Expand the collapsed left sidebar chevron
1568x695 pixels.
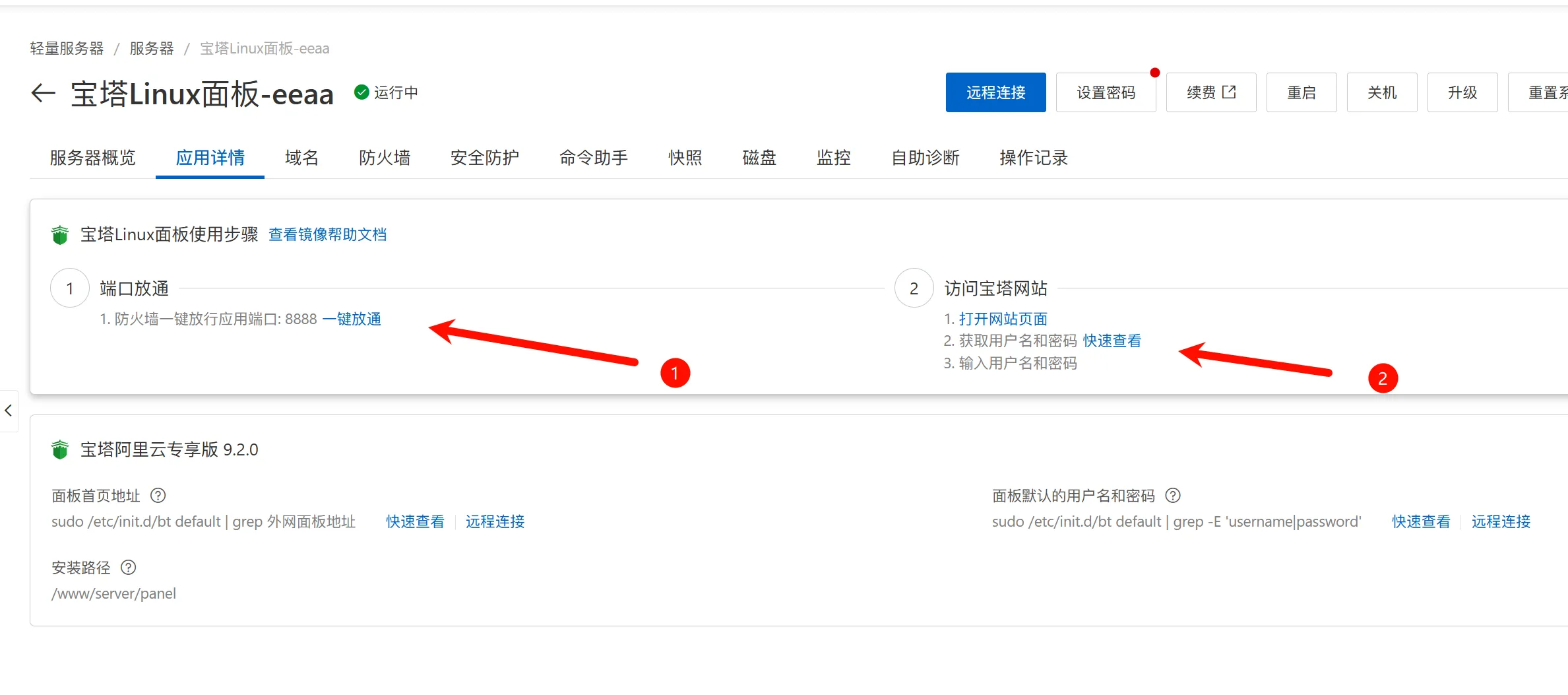coord(9,411)
